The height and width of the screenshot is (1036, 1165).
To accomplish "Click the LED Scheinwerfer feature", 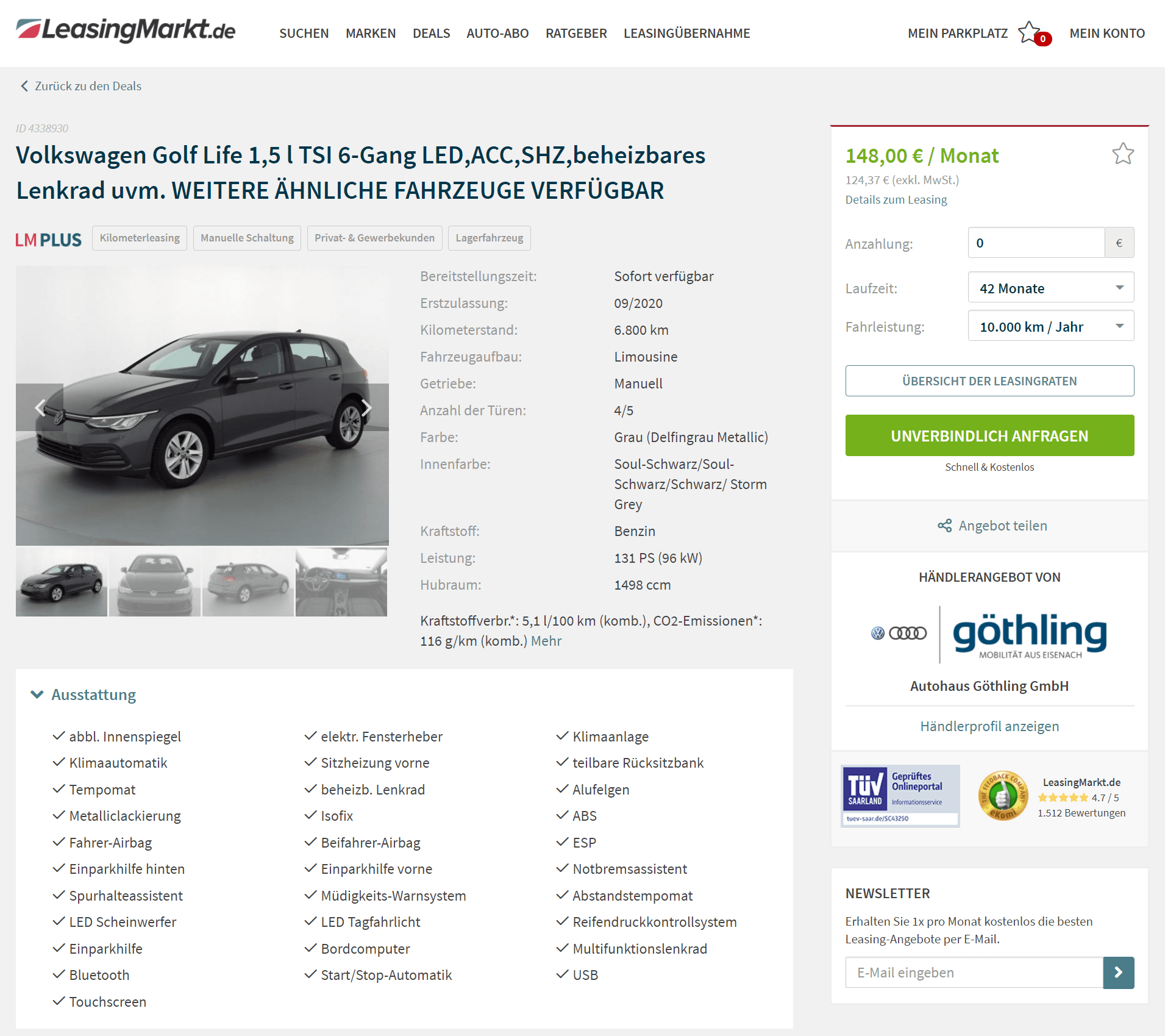I will point(123,922).
